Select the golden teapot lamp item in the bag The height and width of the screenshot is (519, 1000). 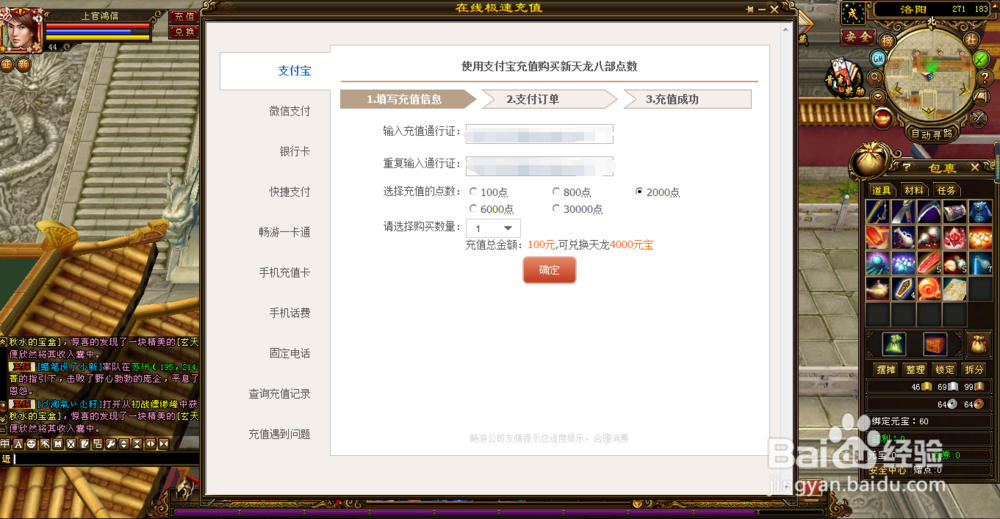878,288
